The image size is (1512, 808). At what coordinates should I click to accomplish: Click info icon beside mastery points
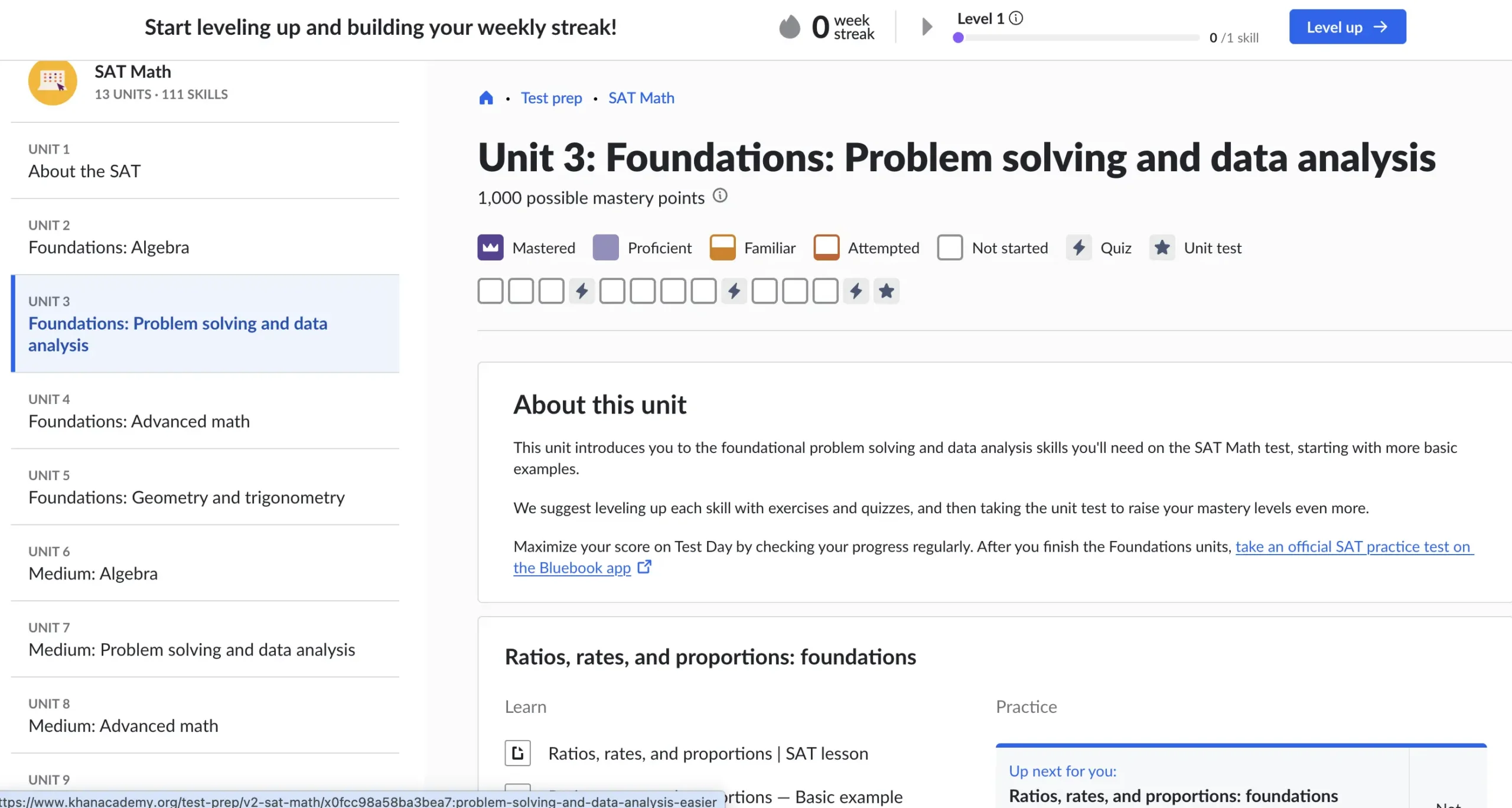(719, 196)
